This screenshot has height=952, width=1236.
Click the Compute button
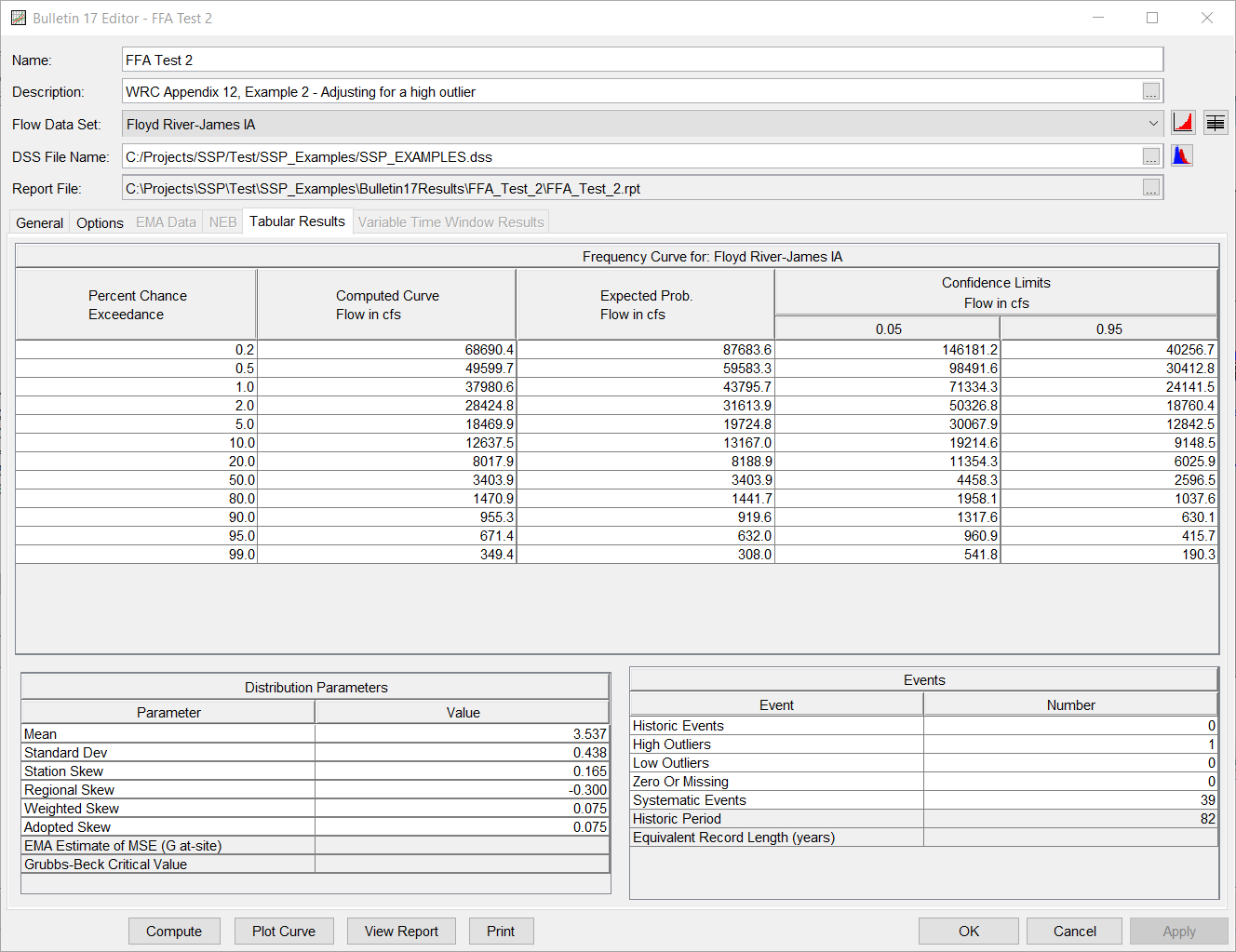pyautogui.click(x=174, y=931)
